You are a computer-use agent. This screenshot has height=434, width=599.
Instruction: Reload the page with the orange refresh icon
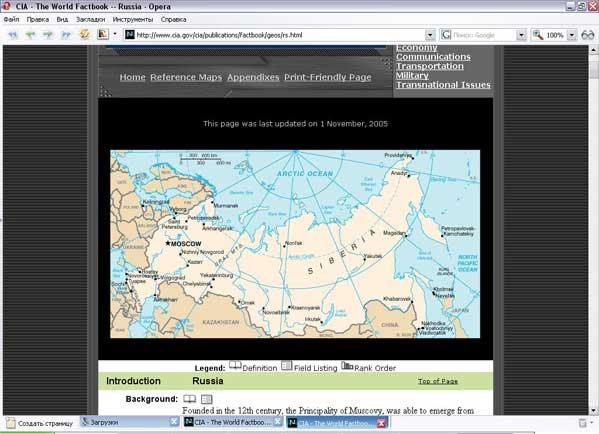pos(84,34)
